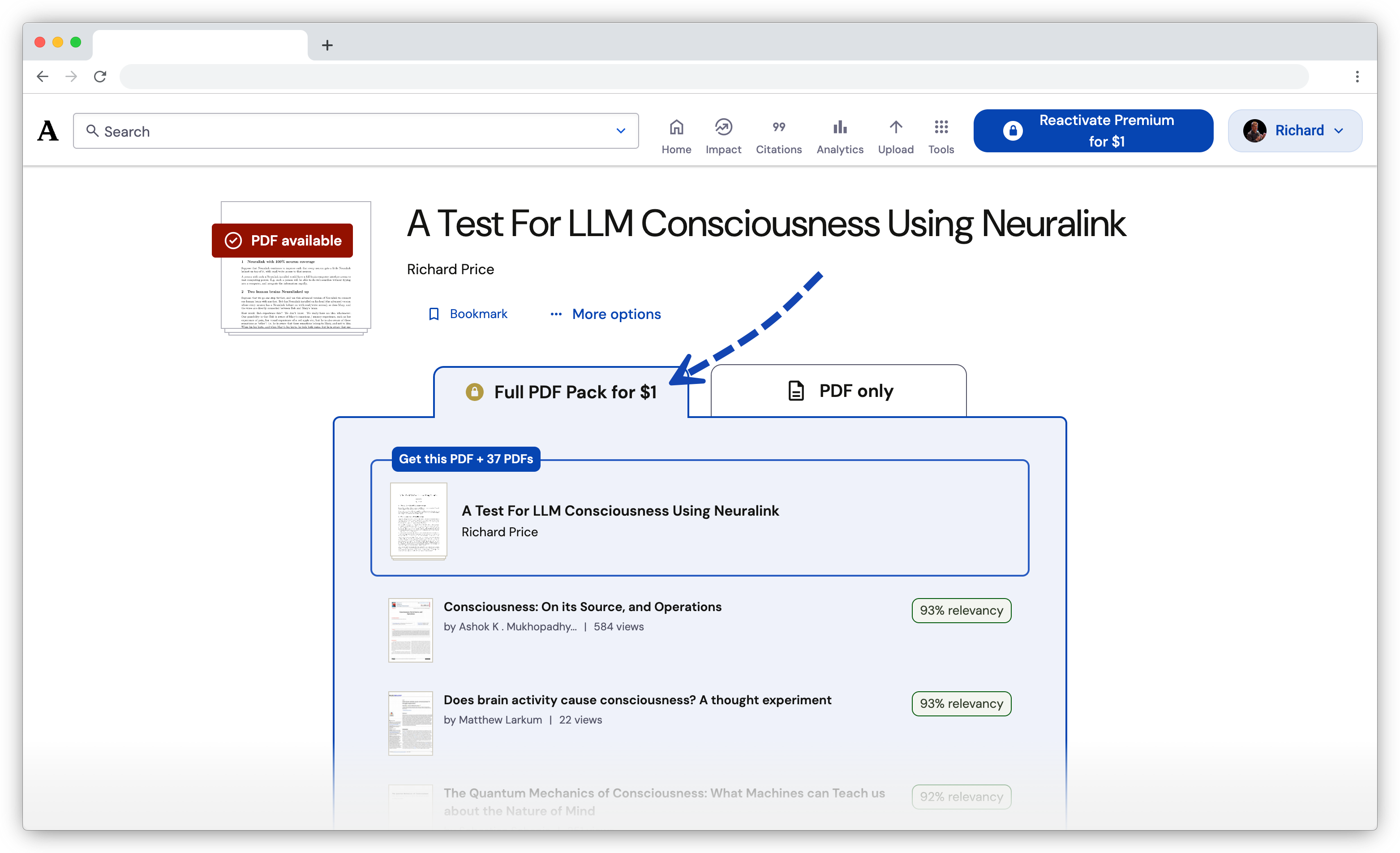1400x853 pixels.
Task: Click the browser address bar
Action: click(713, 76)
